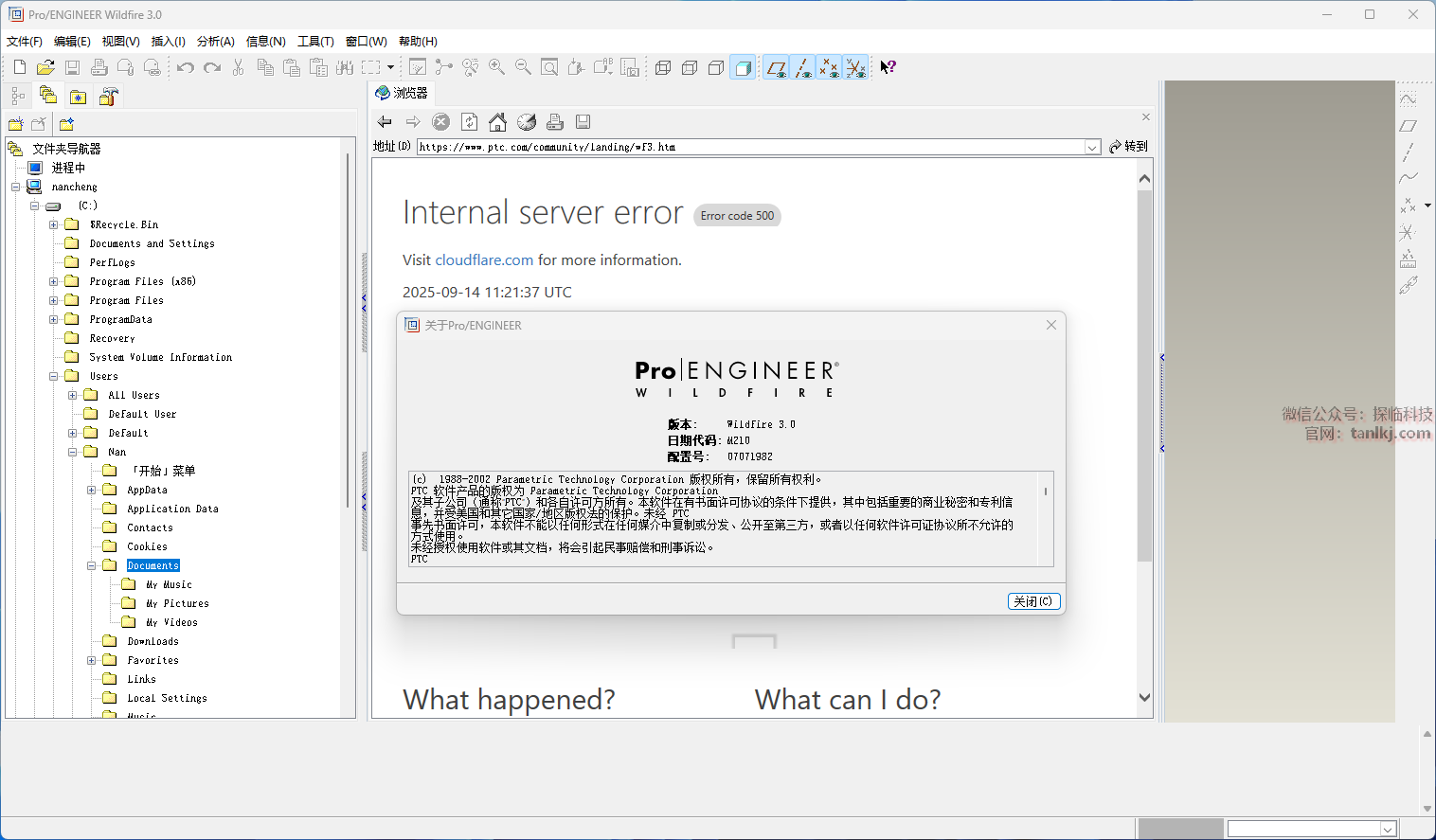Refit the view with the zoom-to-fit icon
Viewport: 1436px width, 840px height.
[549, 67]
